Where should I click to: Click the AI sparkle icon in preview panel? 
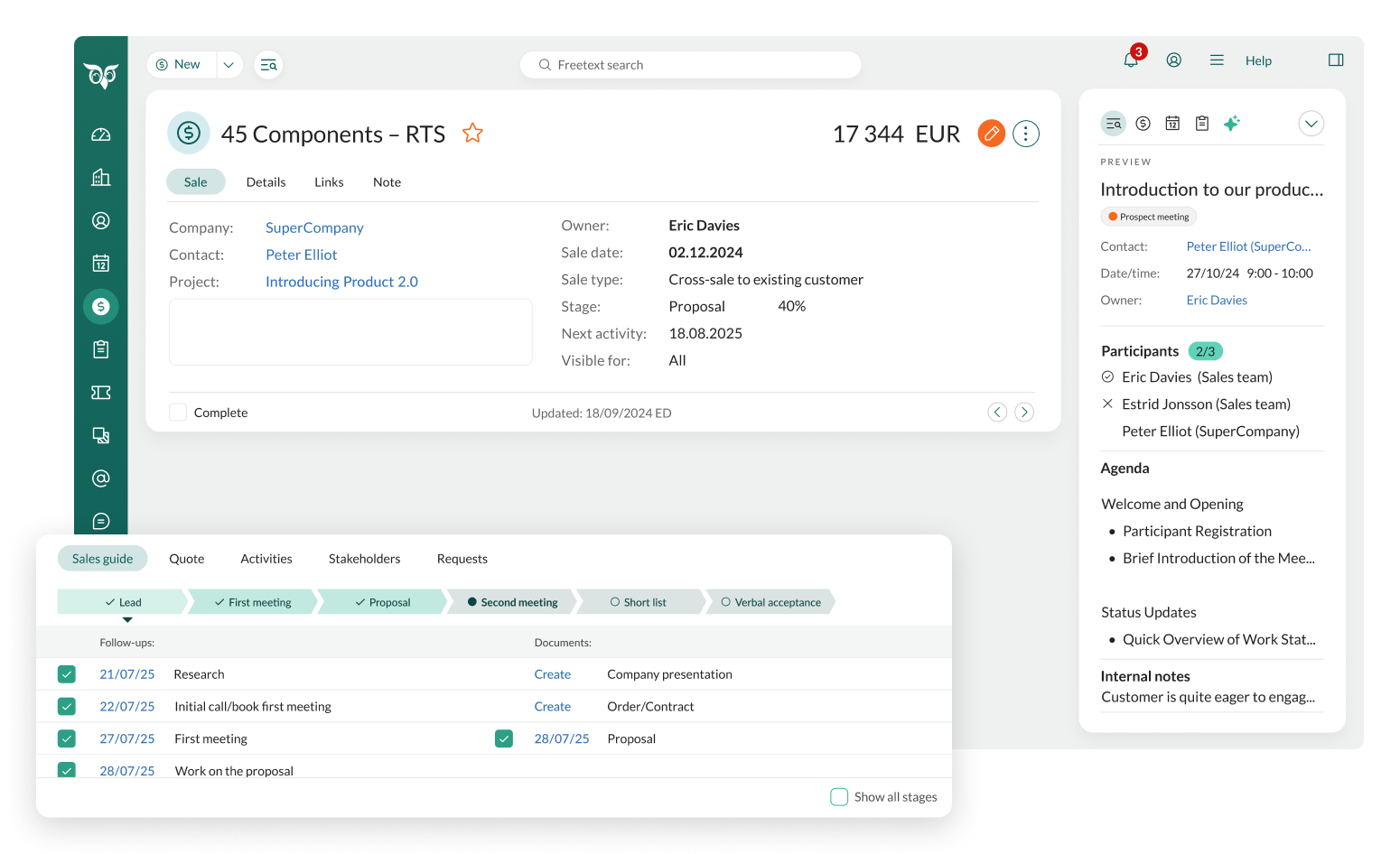click(1231, 124)
